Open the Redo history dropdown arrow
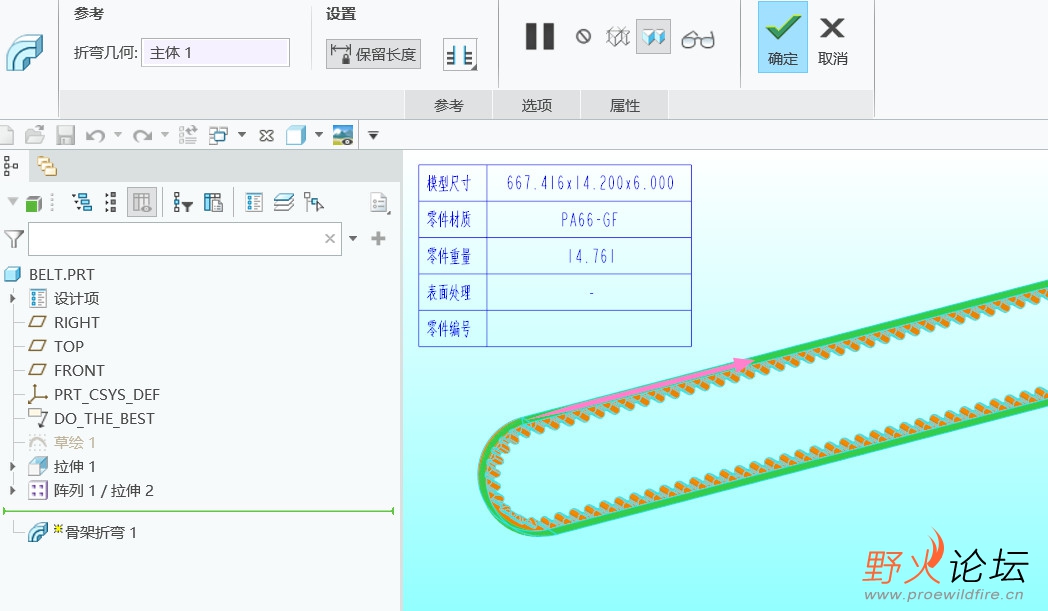The image size is (1048, 611). [x=164, y=135]
